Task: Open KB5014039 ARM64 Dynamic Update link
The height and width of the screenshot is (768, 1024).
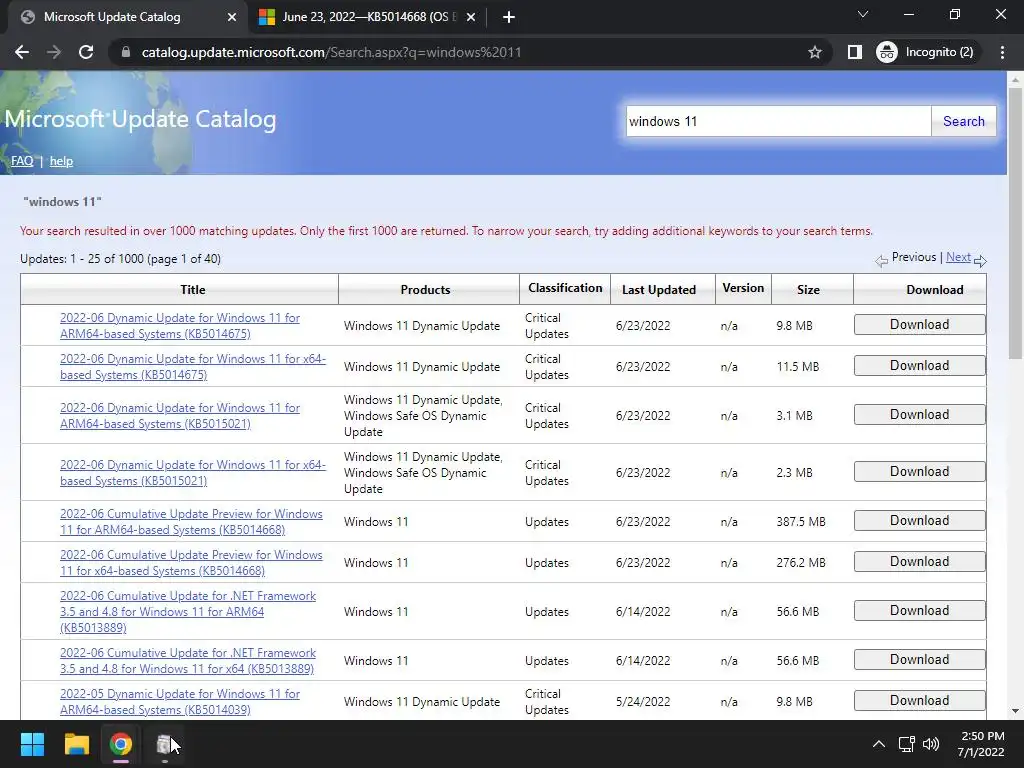Action: click(x=180, y=701)
